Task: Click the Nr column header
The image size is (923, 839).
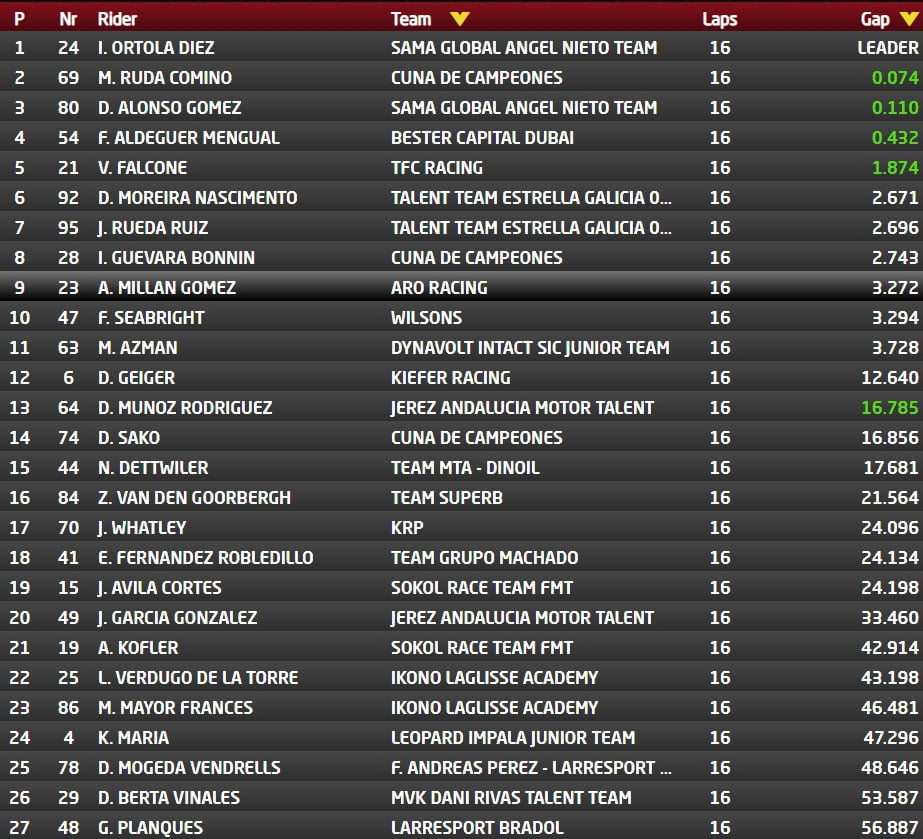Action: pos(68,18)
